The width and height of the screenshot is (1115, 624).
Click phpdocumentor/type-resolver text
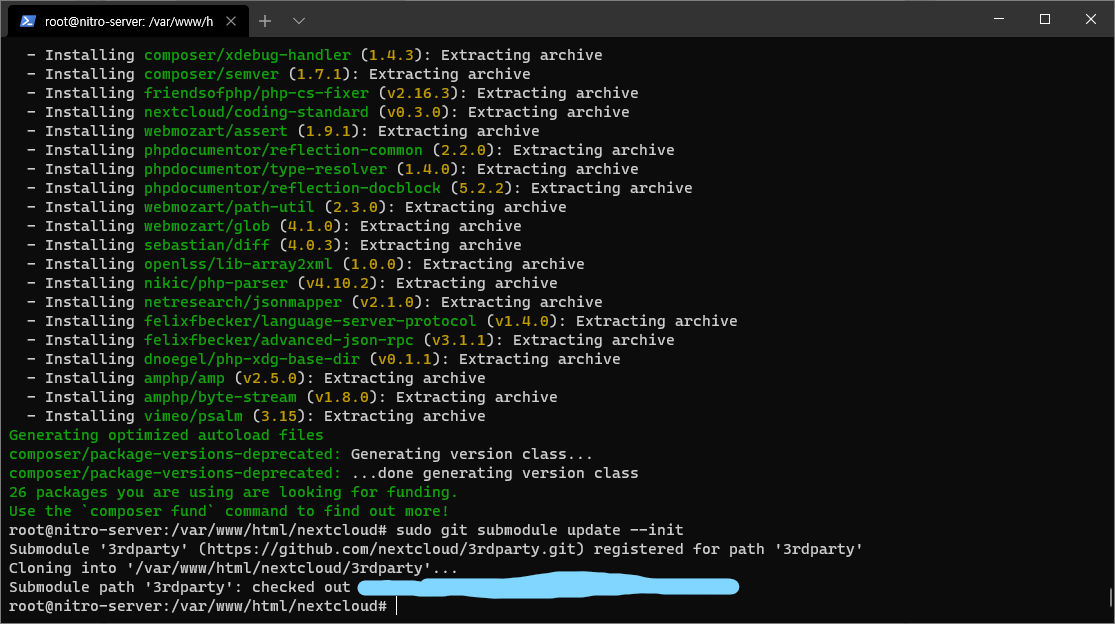[x=265, y=169]
